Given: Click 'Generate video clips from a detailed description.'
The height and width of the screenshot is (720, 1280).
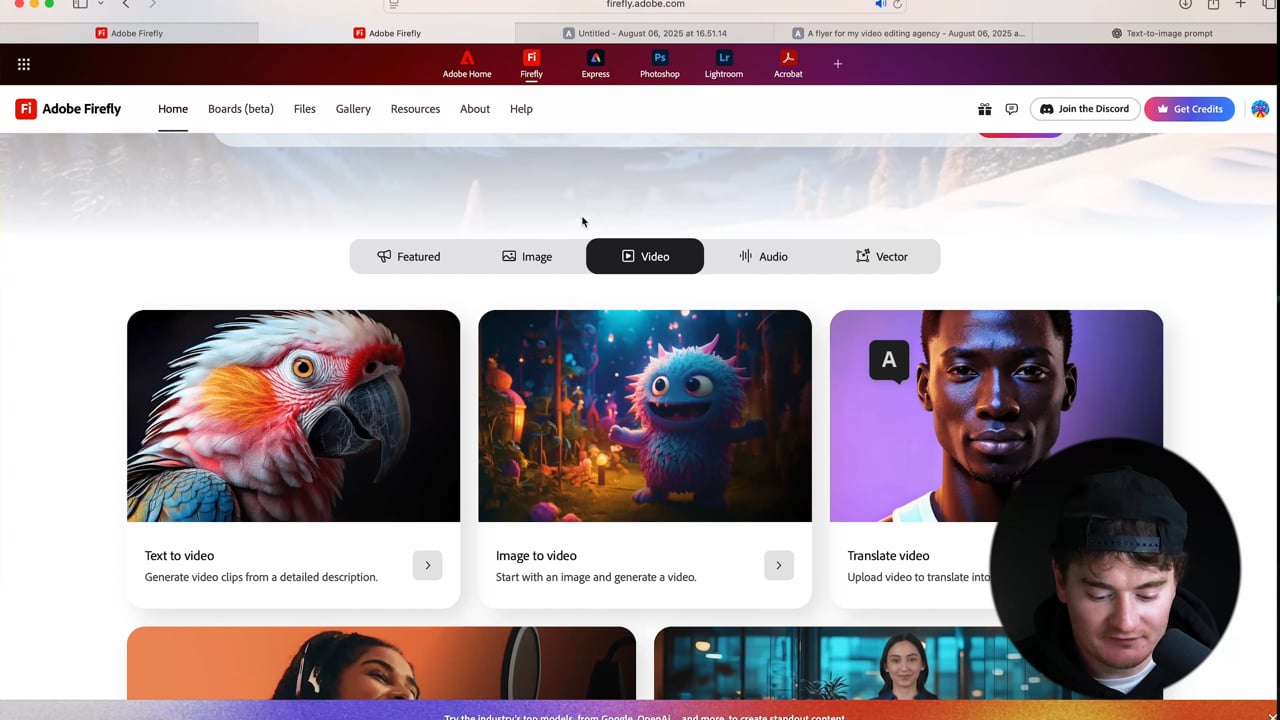Looking at the screenshot, I should (261, 577).
